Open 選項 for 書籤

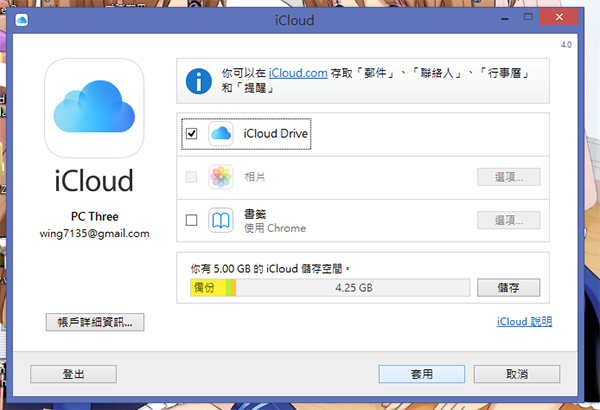pos(508,220)
